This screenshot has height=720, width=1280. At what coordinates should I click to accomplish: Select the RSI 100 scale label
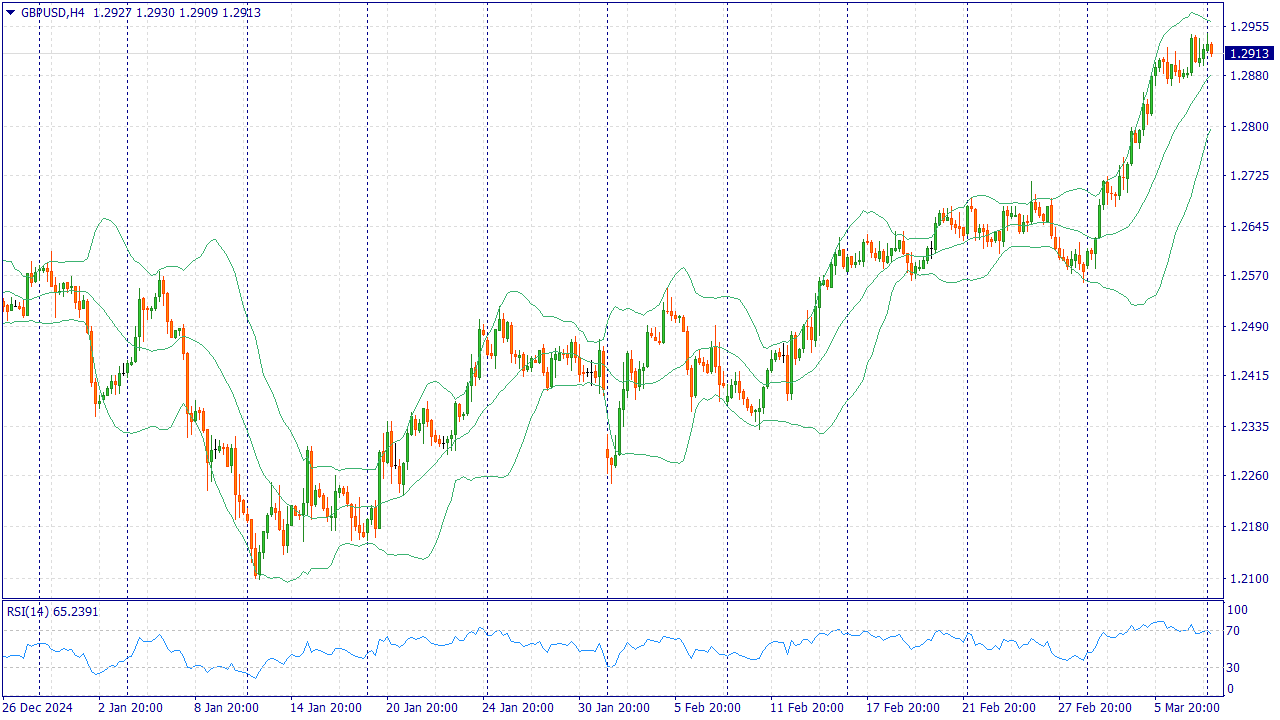1238,610
